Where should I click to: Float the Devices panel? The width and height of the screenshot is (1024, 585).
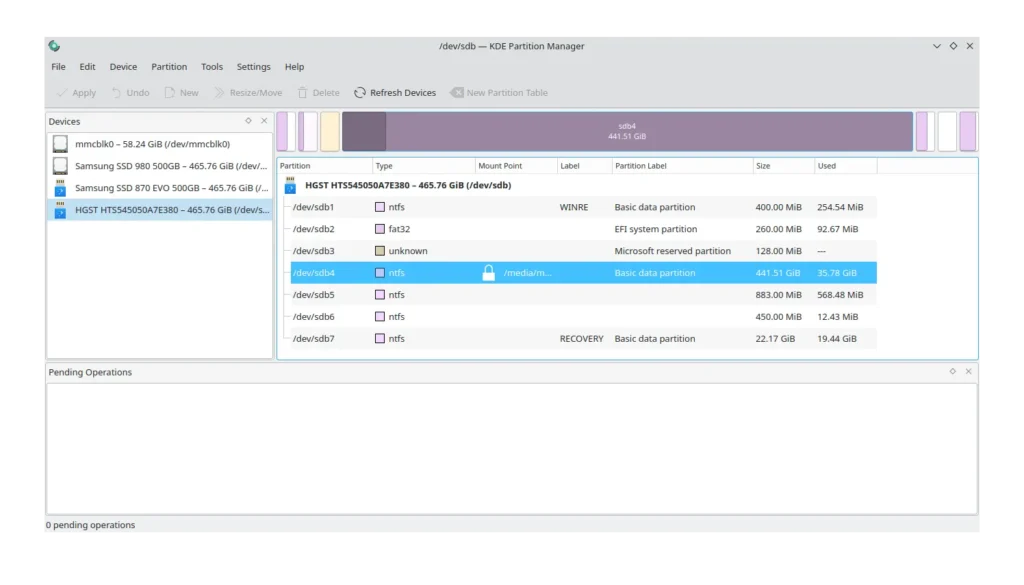pos(249,121)
